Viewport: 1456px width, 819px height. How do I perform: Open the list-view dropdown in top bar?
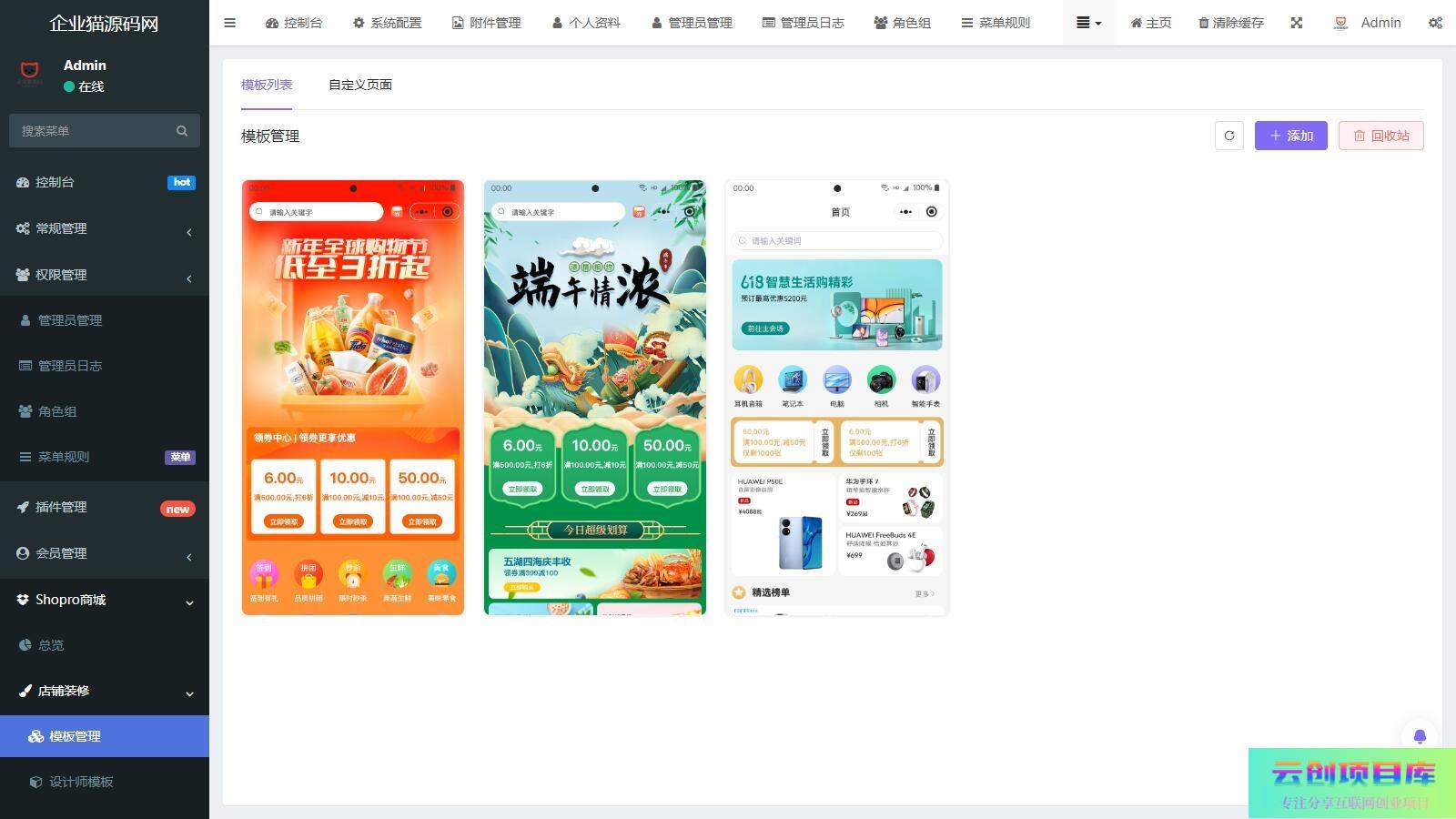coord(1088,23)
